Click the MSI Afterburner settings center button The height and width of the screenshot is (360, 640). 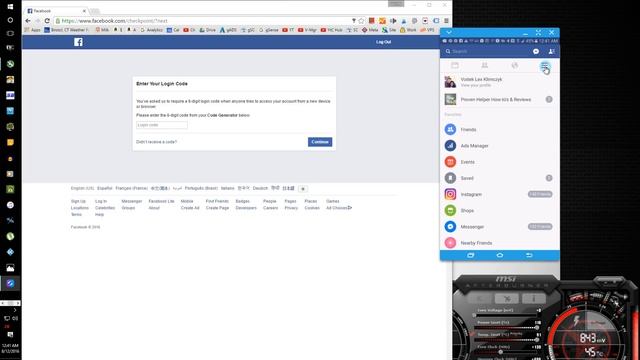[x=507, y=298]
